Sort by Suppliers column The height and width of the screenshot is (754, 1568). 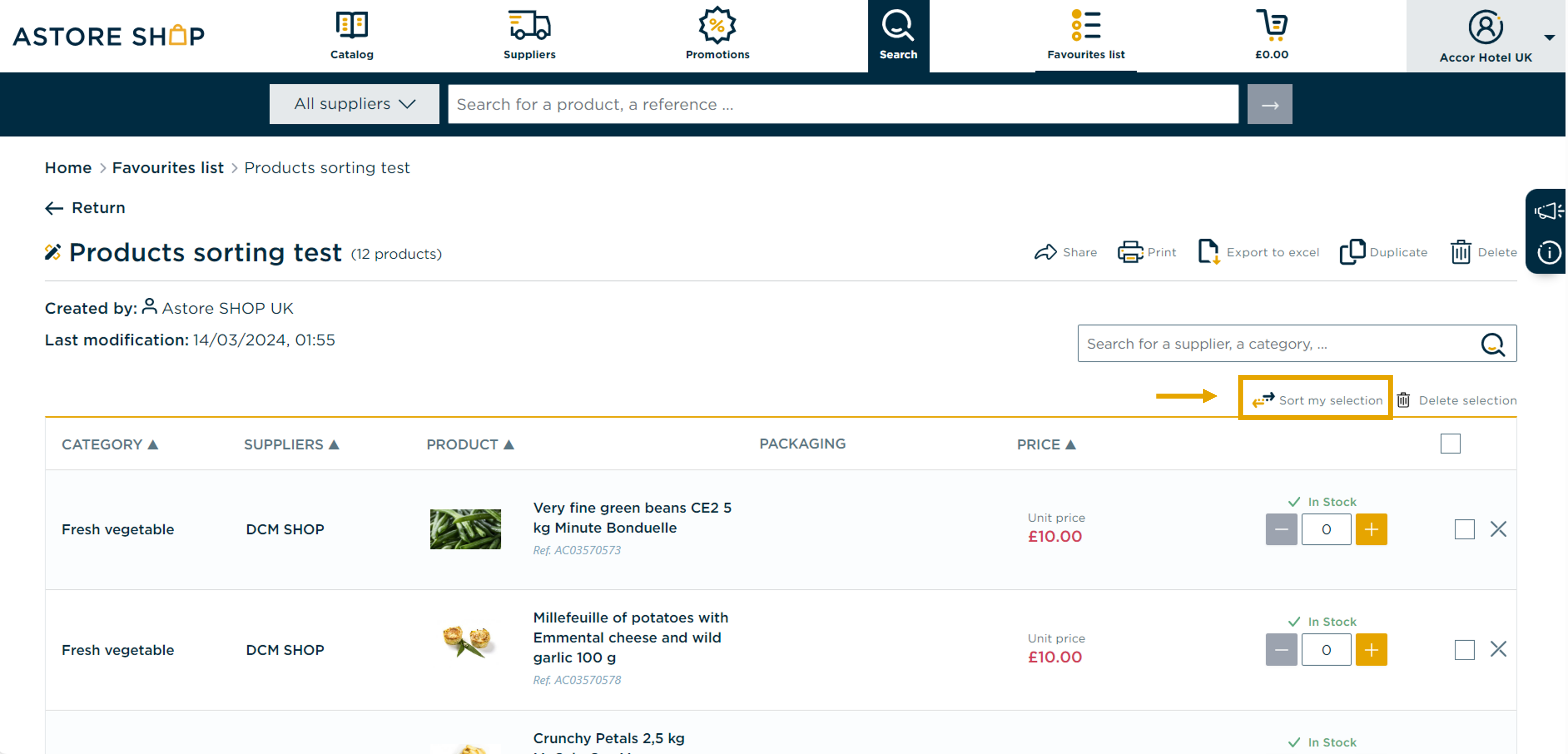click(292, 445)
